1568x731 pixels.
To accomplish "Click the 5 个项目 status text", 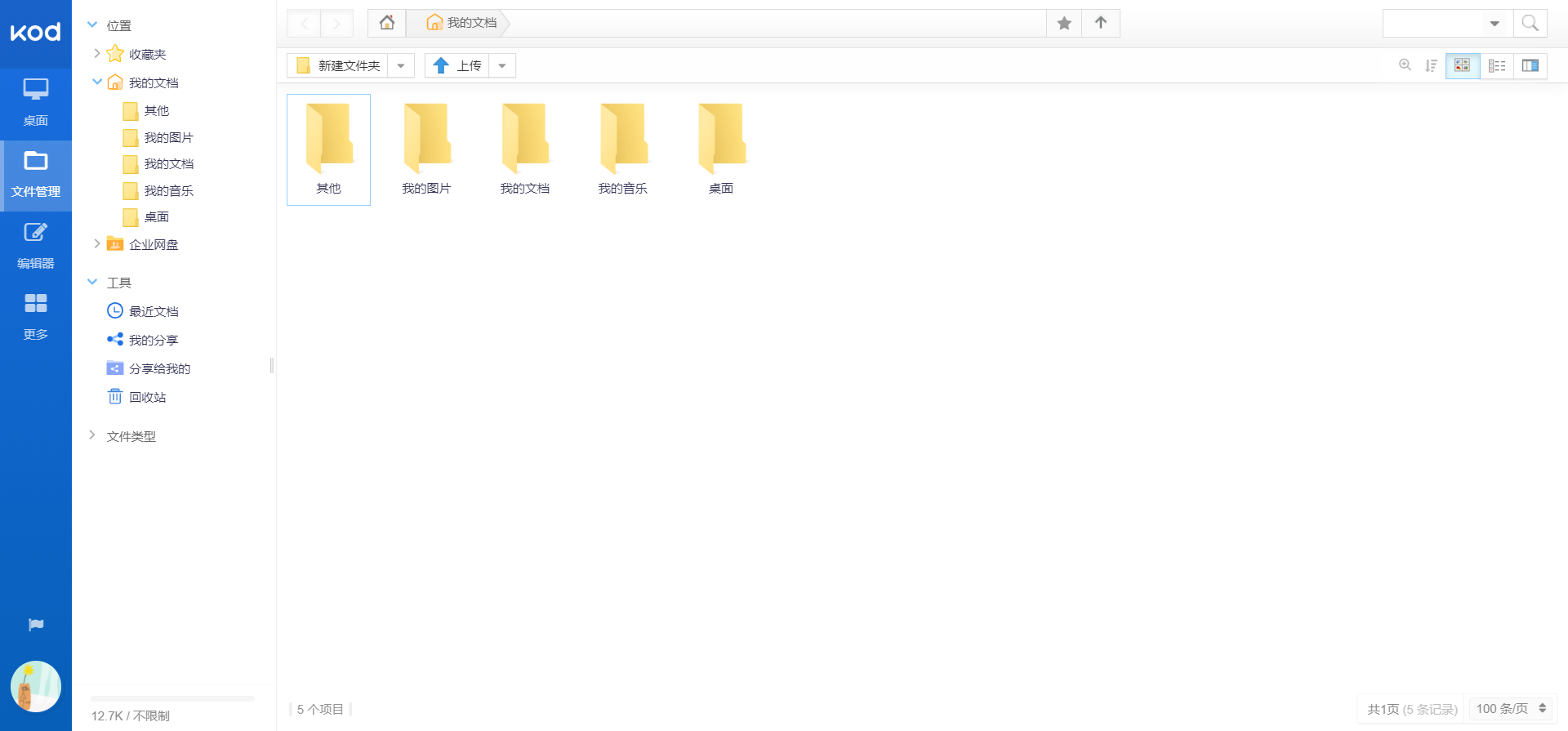I will point(320,710).
